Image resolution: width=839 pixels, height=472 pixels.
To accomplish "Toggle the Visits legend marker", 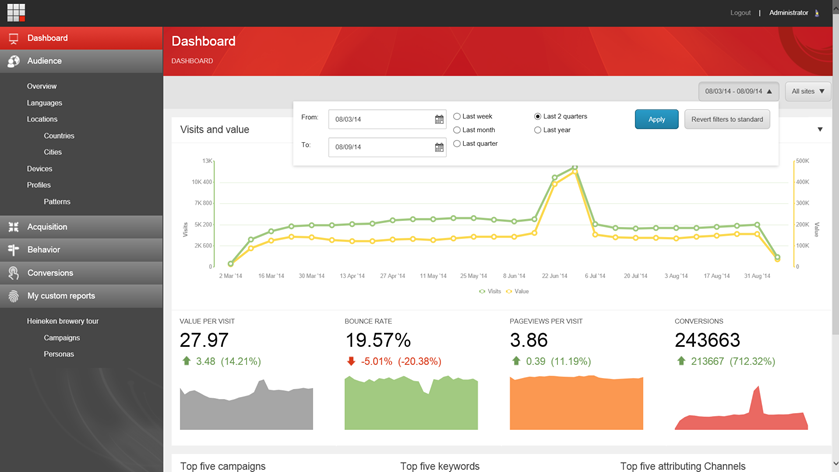I will [482, 292].
